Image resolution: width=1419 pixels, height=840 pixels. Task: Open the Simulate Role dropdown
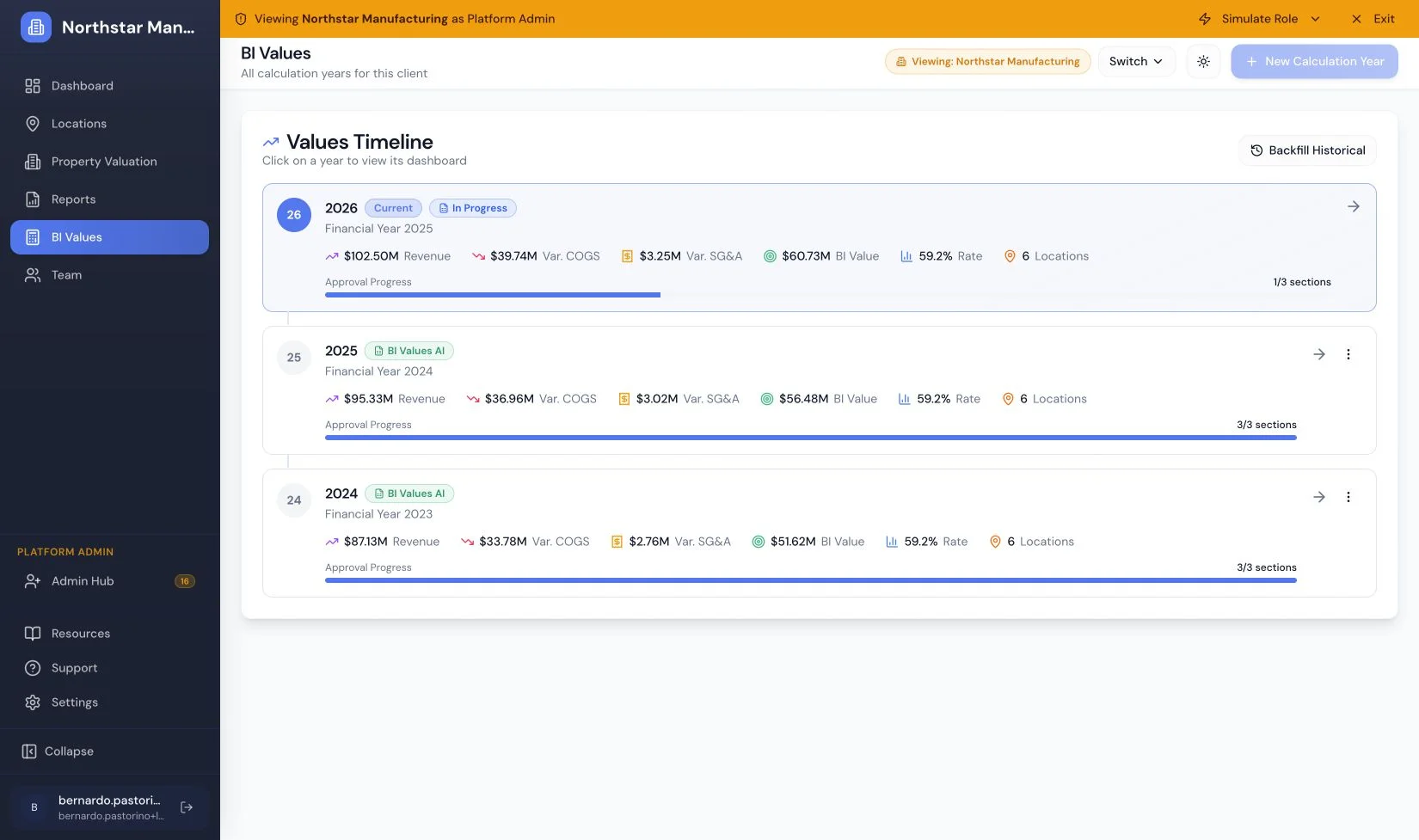coord(1259,19)
